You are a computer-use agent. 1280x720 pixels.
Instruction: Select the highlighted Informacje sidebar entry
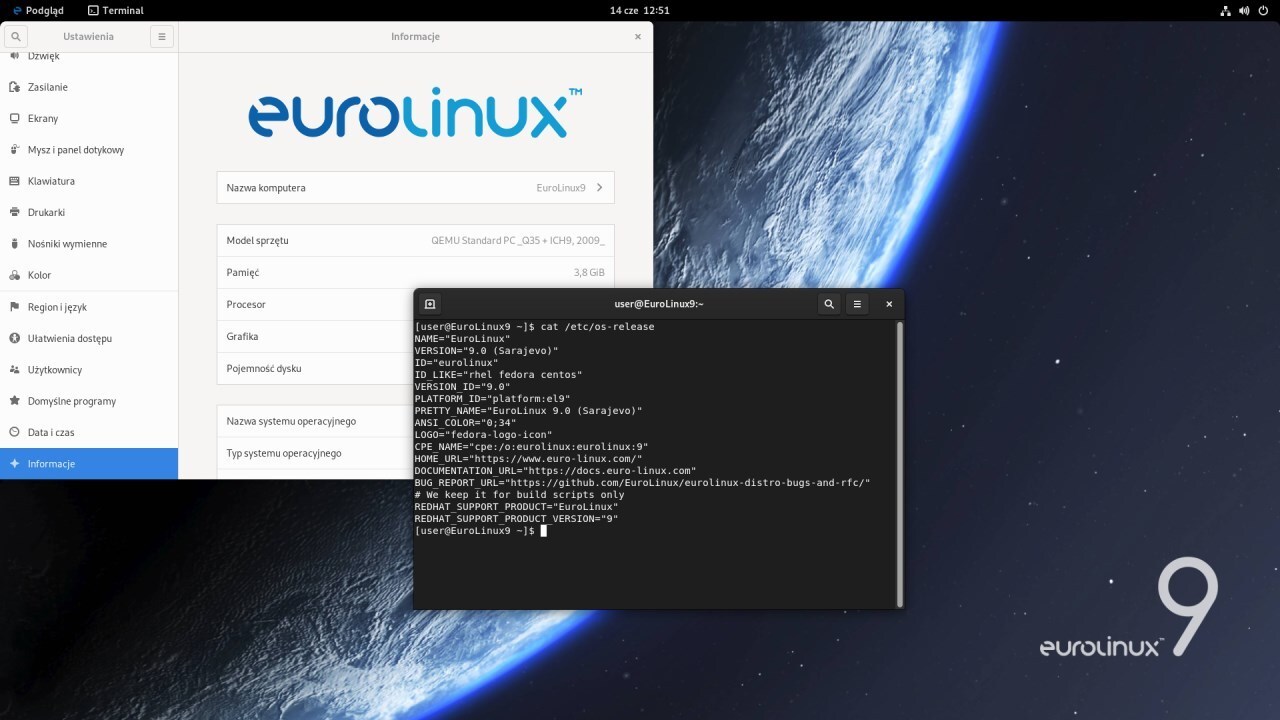(x=89, y=464)
